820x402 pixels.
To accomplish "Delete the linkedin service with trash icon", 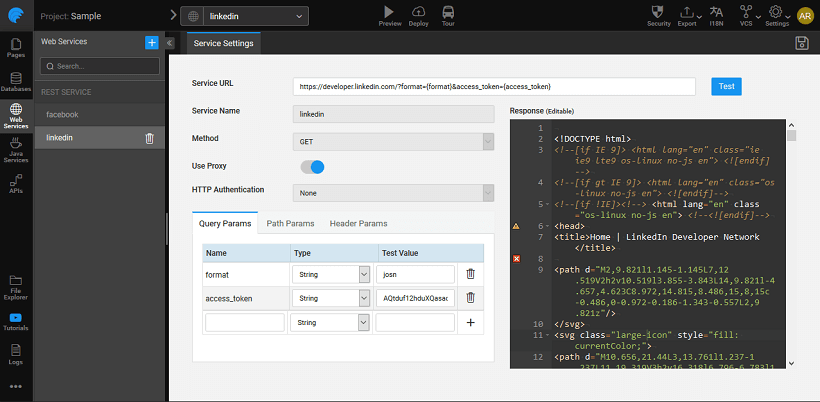I will [149, 139].
